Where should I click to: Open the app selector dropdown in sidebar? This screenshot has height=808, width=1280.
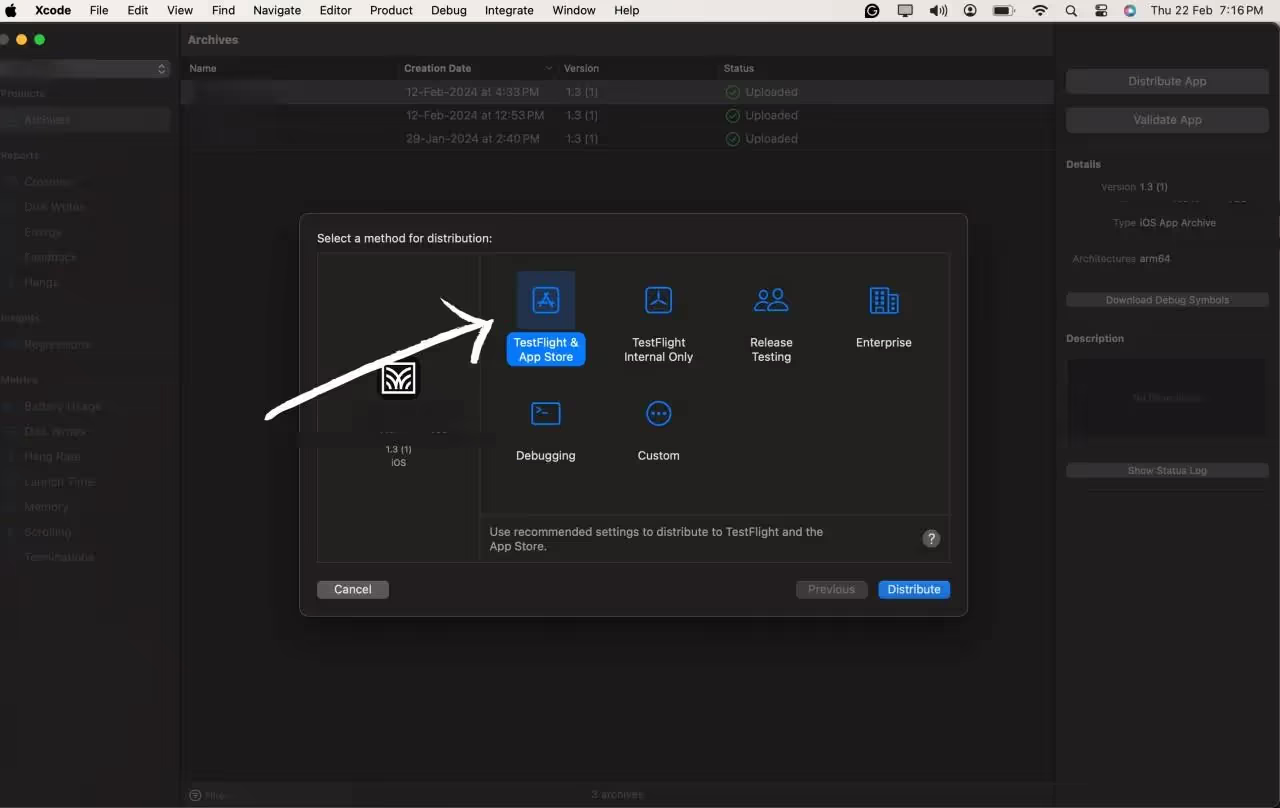(85, 69)
